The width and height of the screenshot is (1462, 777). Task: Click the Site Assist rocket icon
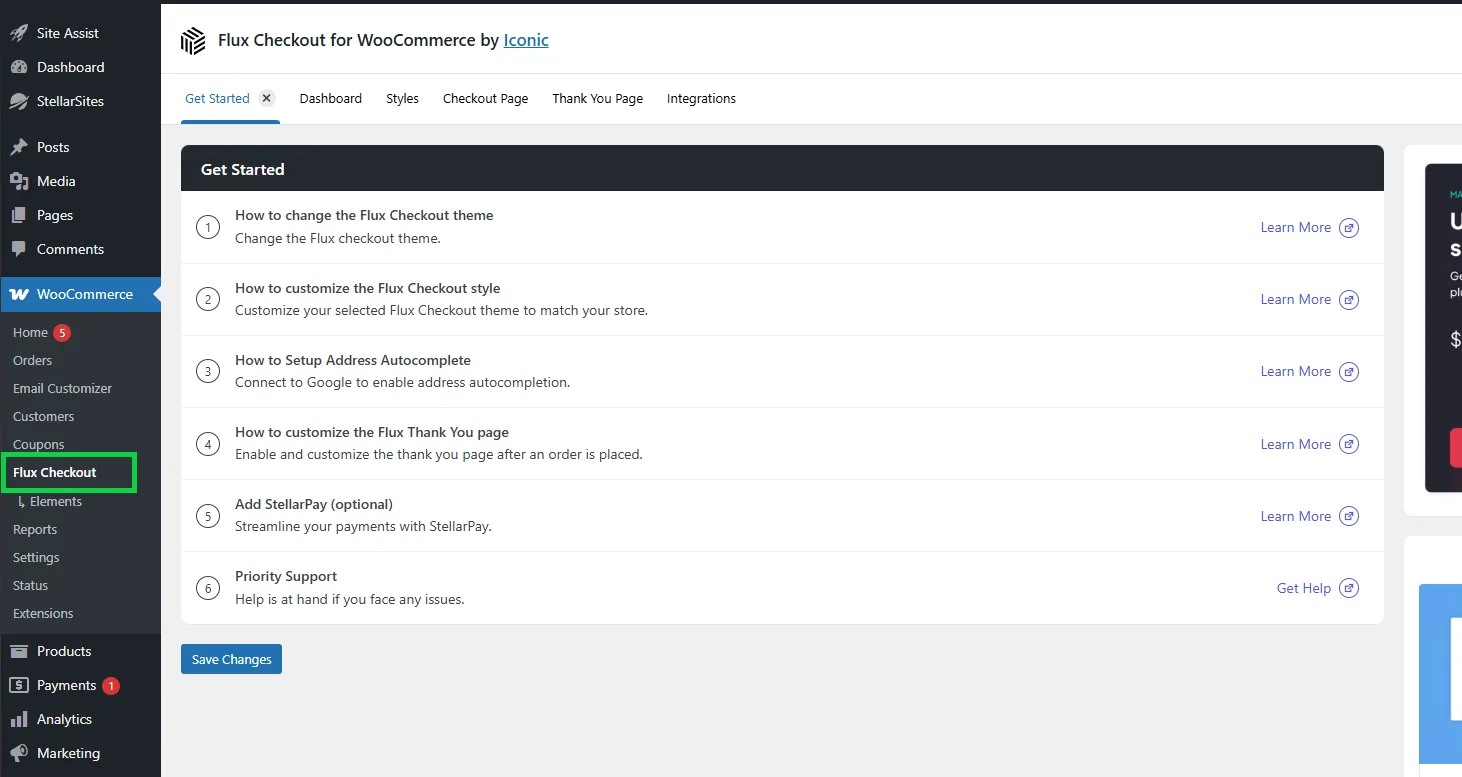tap(18, 33)
